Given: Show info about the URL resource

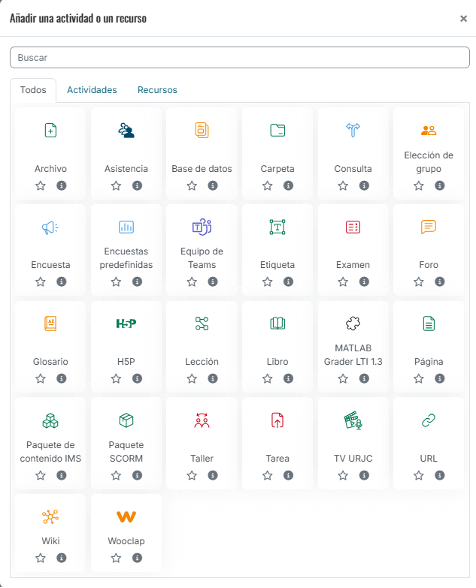Looking at the screenshot, I should pos(440,476).
